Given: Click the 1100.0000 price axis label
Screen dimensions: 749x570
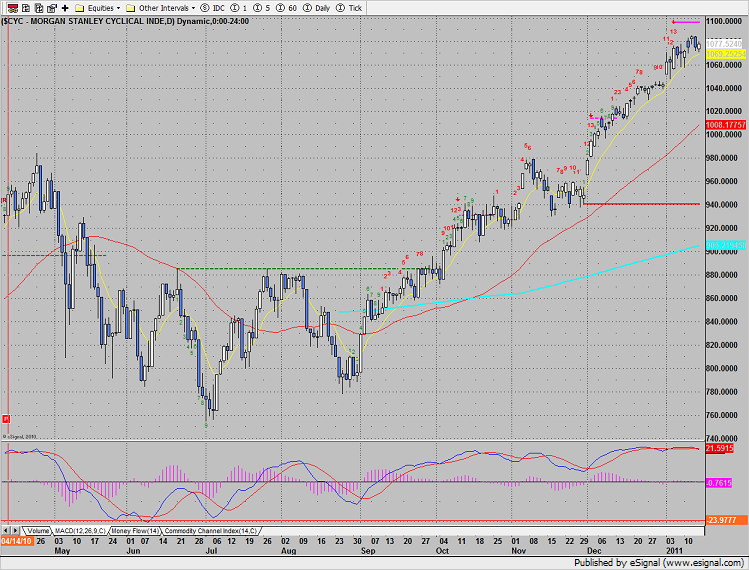Looking at the screenshot, I should (724, 21).
